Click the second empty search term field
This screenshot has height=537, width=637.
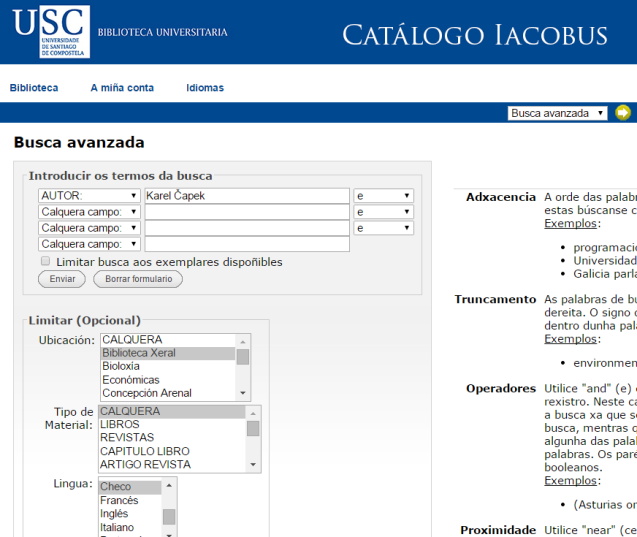247,212
